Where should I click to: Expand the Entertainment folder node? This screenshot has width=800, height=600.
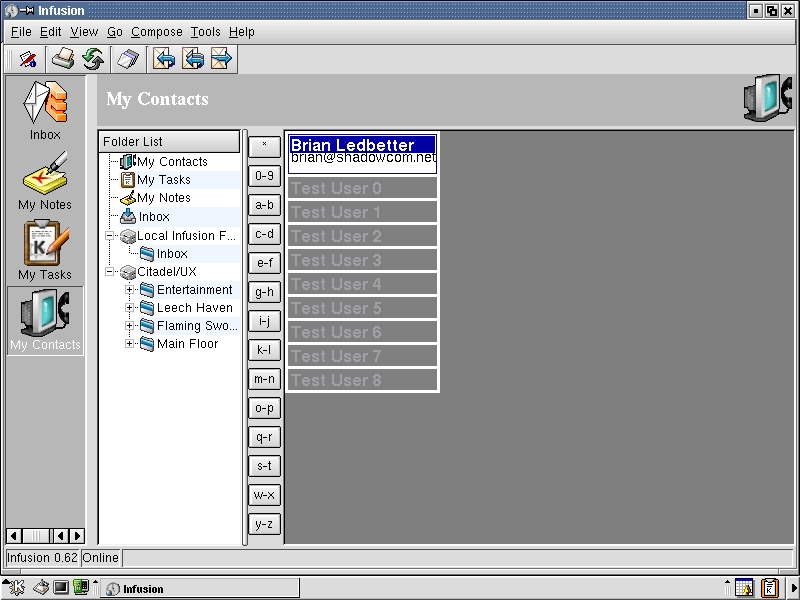[x=130, y=290]
